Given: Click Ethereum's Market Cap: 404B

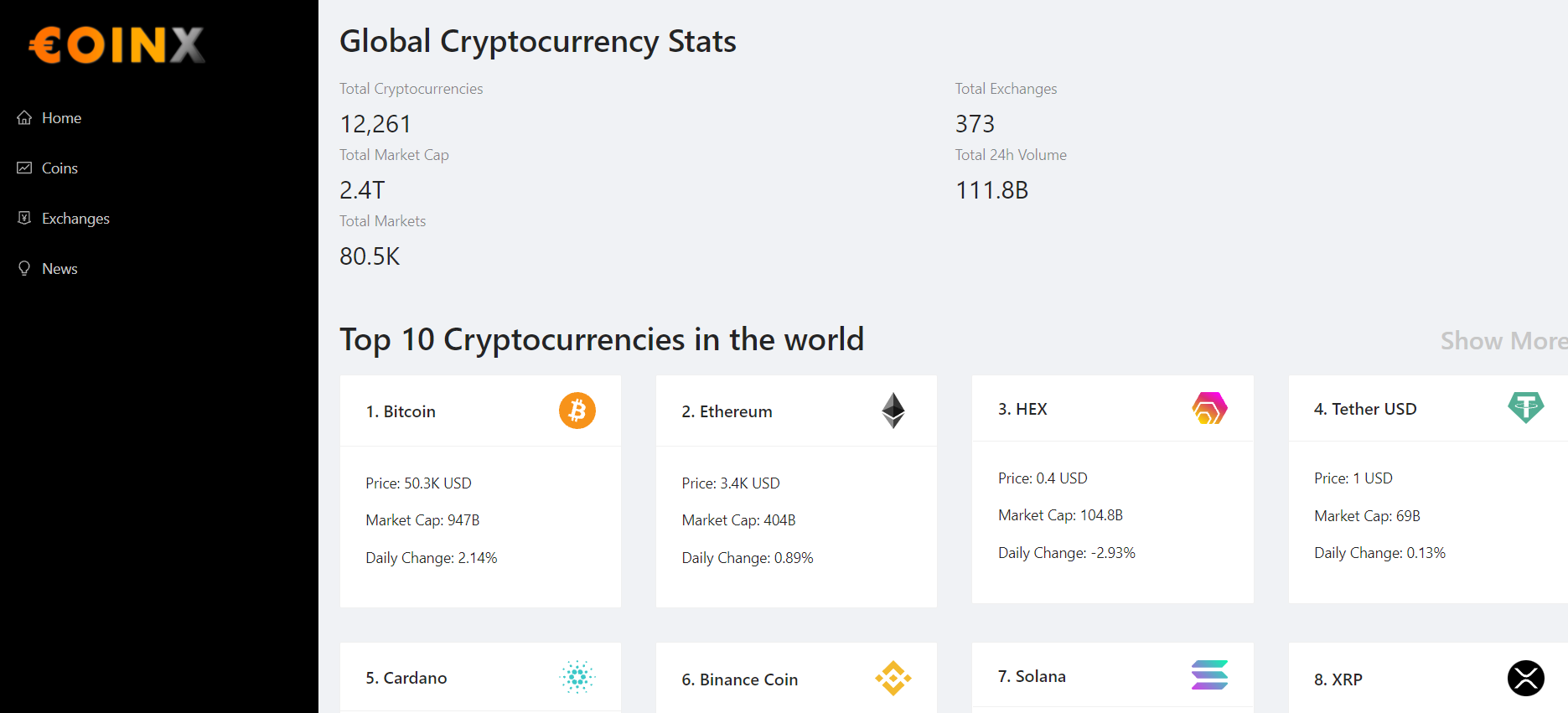Looking at the screenshot, I should click(x=738, y=520).
